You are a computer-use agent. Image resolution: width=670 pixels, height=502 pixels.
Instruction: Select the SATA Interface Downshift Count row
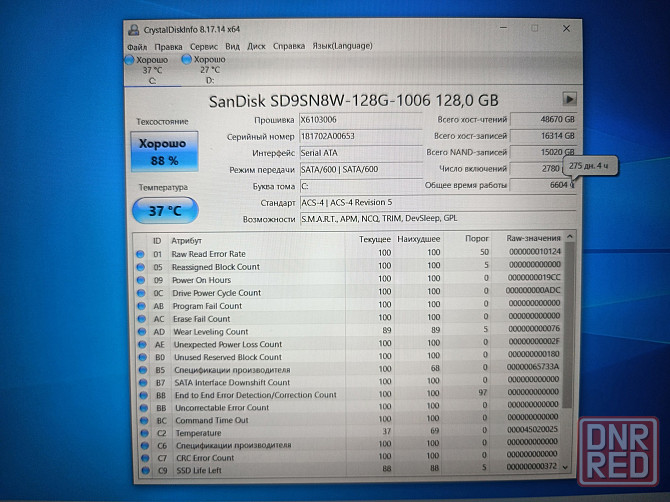(348, 382)
